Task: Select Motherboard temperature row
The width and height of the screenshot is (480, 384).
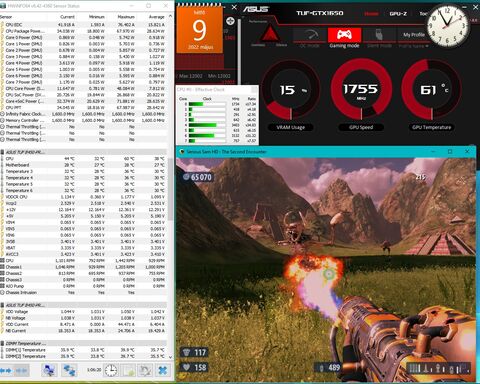Action: (x=83, y=165)
